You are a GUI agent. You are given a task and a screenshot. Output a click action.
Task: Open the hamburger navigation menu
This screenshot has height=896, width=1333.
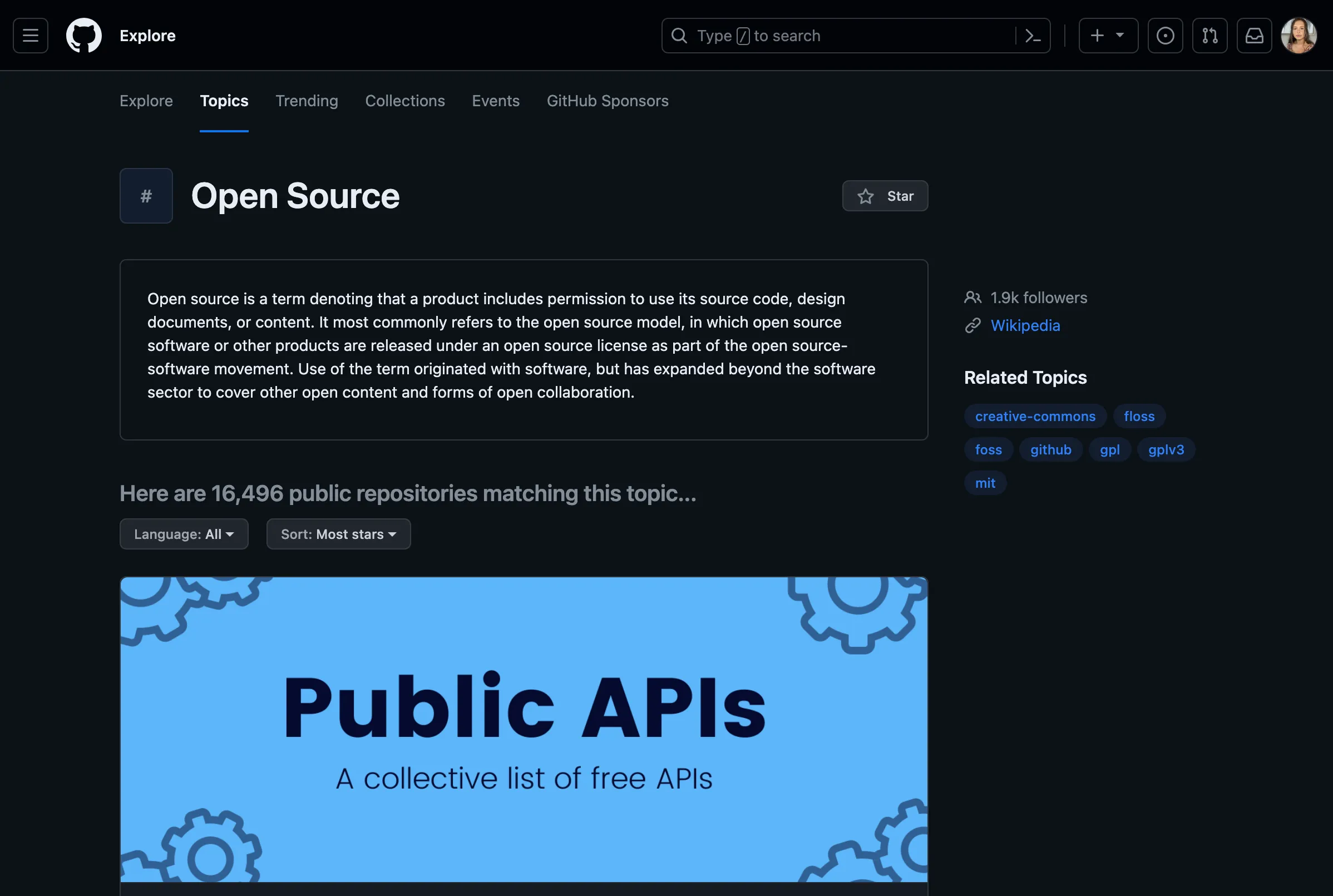tap(30, 36)
